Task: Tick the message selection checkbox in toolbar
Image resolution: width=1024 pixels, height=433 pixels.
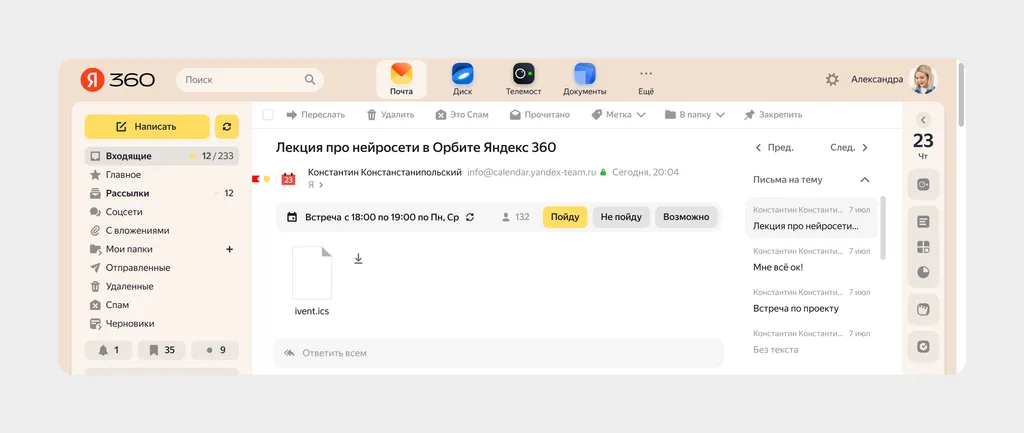Action: coord(268,115)
